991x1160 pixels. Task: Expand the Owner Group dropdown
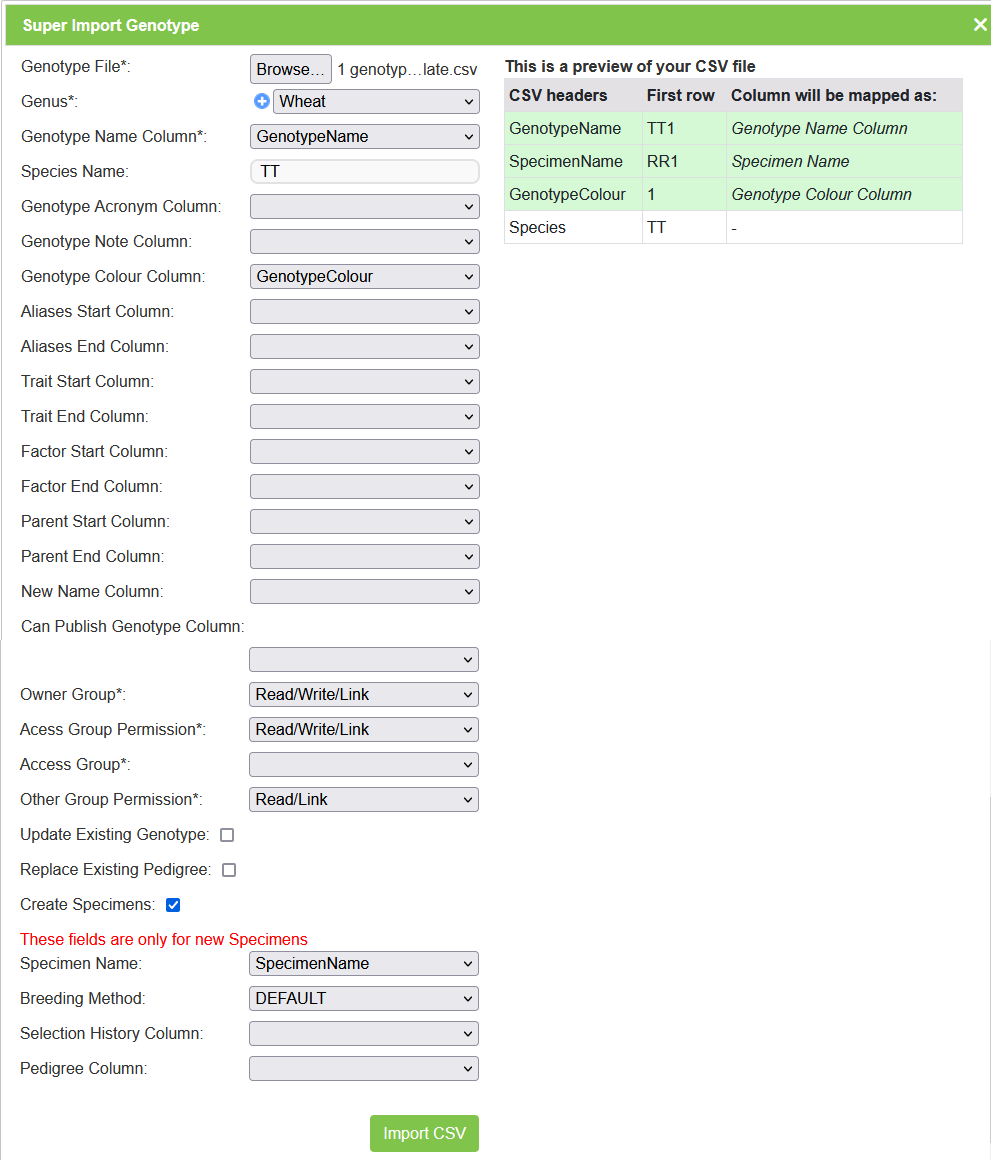coord(363,695)
